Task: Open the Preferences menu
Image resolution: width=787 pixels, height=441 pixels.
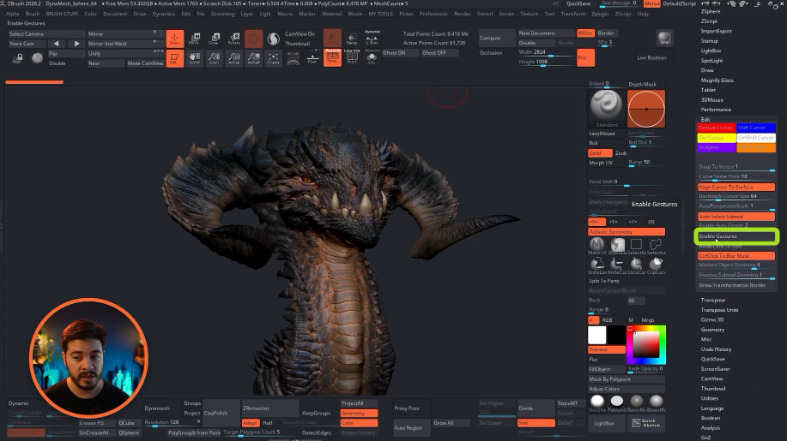Action: pos(433,14)
